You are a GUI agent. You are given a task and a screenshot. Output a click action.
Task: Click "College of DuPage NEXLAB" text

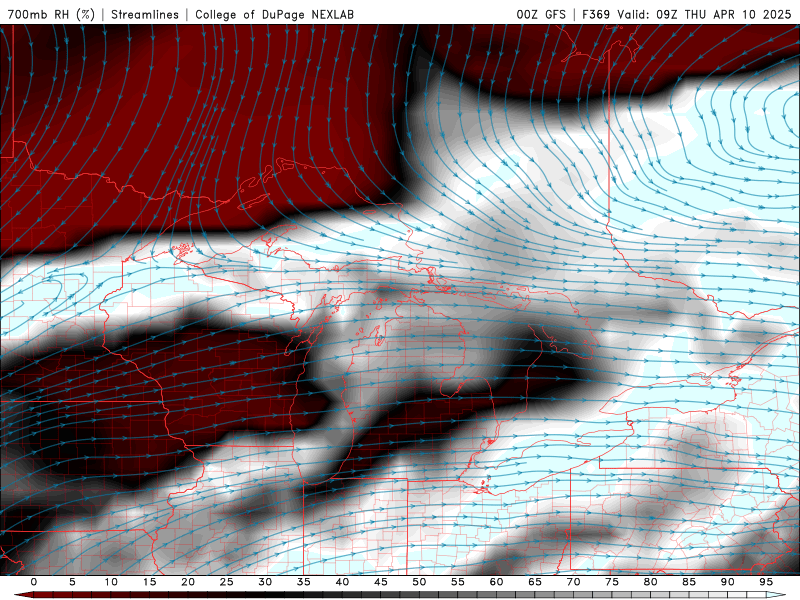(274, 14)
